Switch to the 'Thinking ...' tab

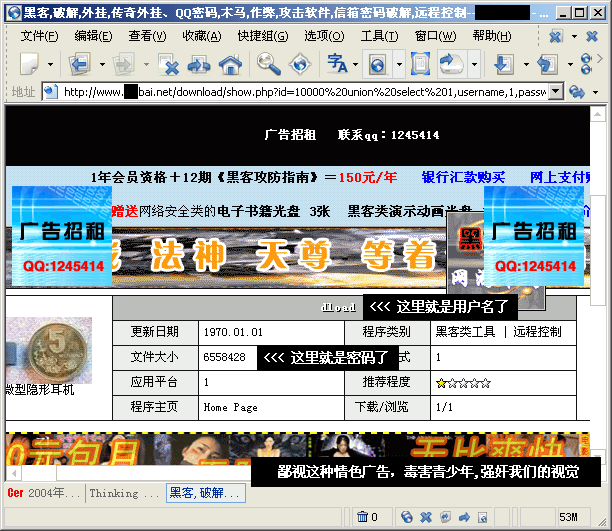click(124, 493)
